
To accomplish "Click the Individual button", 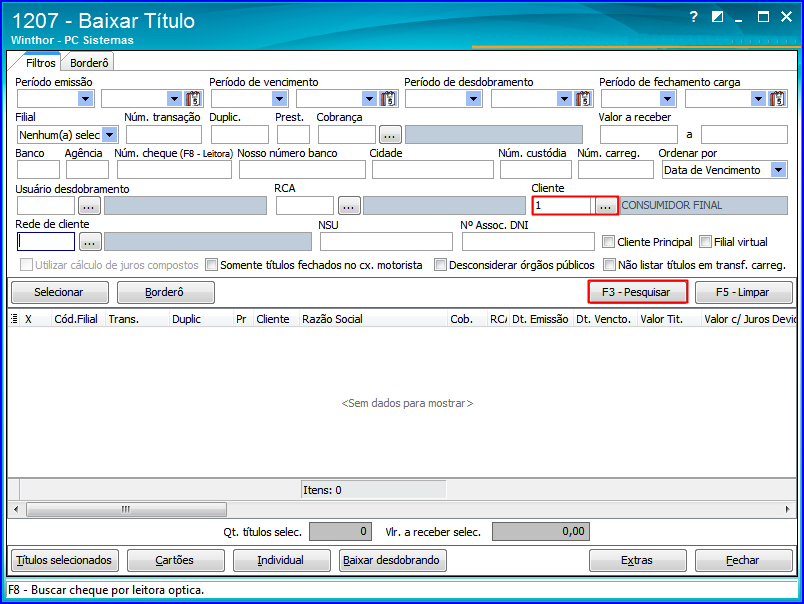I will (282, 560).
